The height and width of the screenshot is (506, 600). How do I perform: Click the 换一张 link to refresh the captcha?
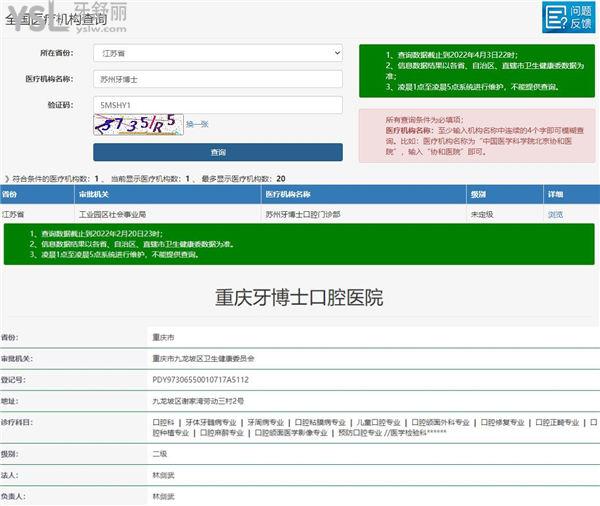(x=197, y=124)
